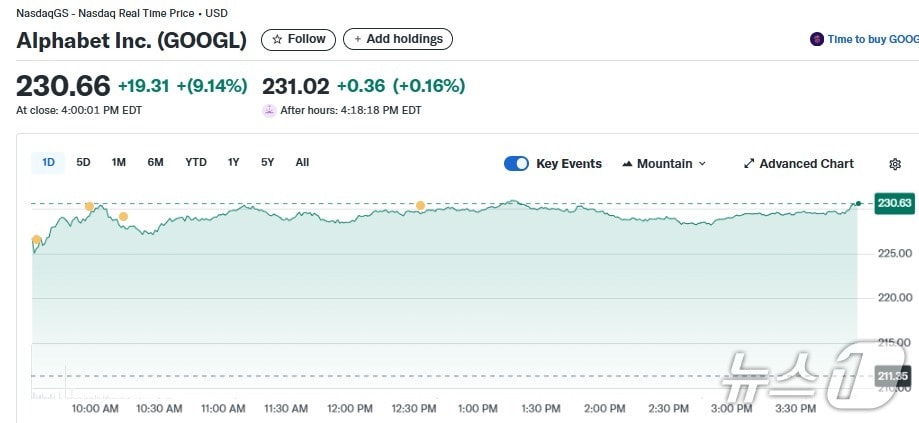The image size is (919, 423).
Task: Toggle the Key Events switch
Action: click(x=516, y=164)
